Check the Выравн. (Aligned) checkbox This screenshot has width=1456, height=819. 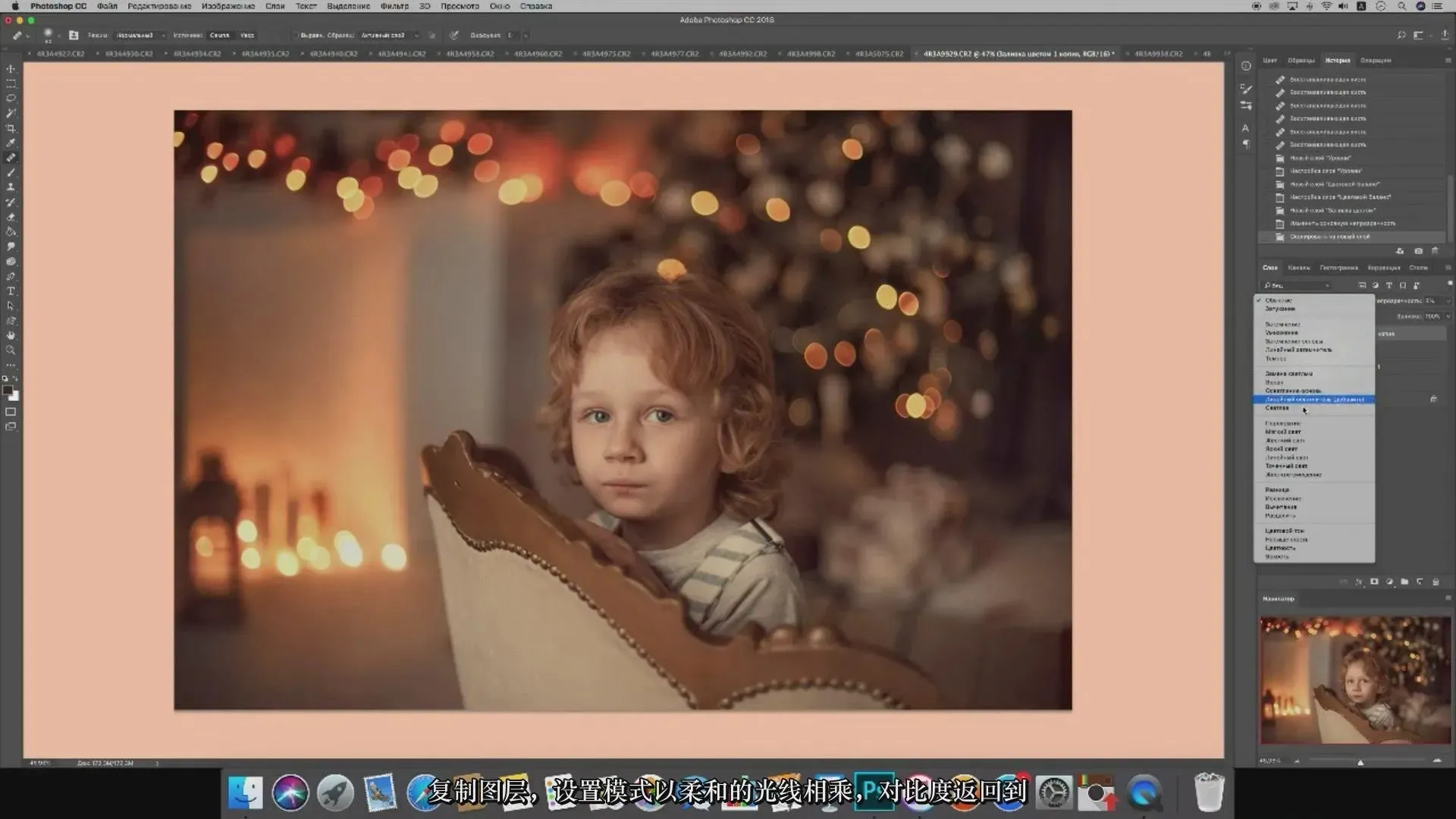(297, 36)
